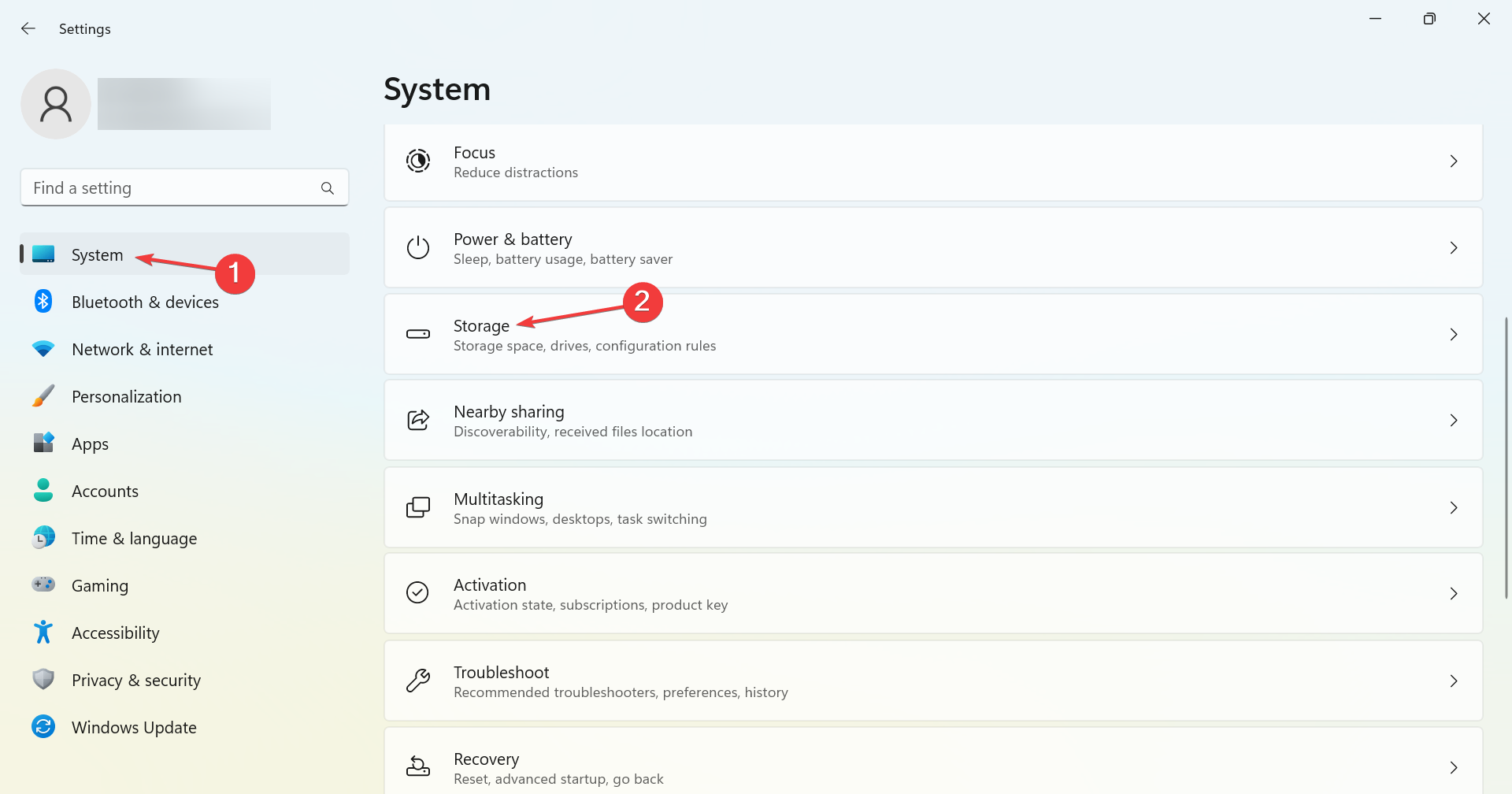Click the Windows Update sync icon
The height and width of the screenshot is (794, 1512).
tap(43, 726)
